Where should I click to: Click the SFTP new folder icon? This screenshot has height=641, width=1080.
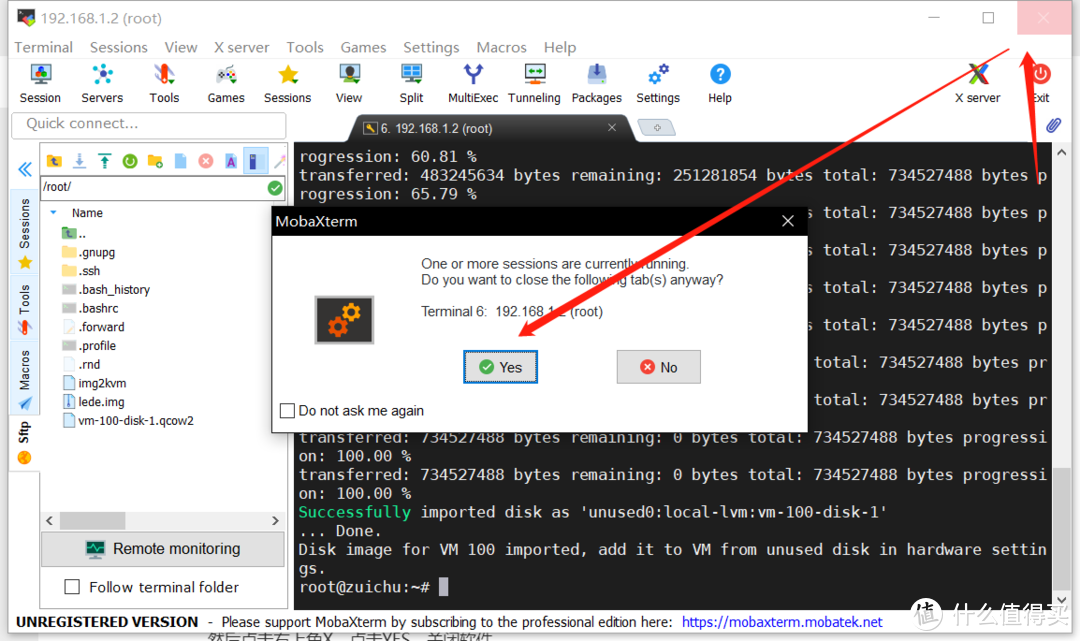click(x=155, y=161)
